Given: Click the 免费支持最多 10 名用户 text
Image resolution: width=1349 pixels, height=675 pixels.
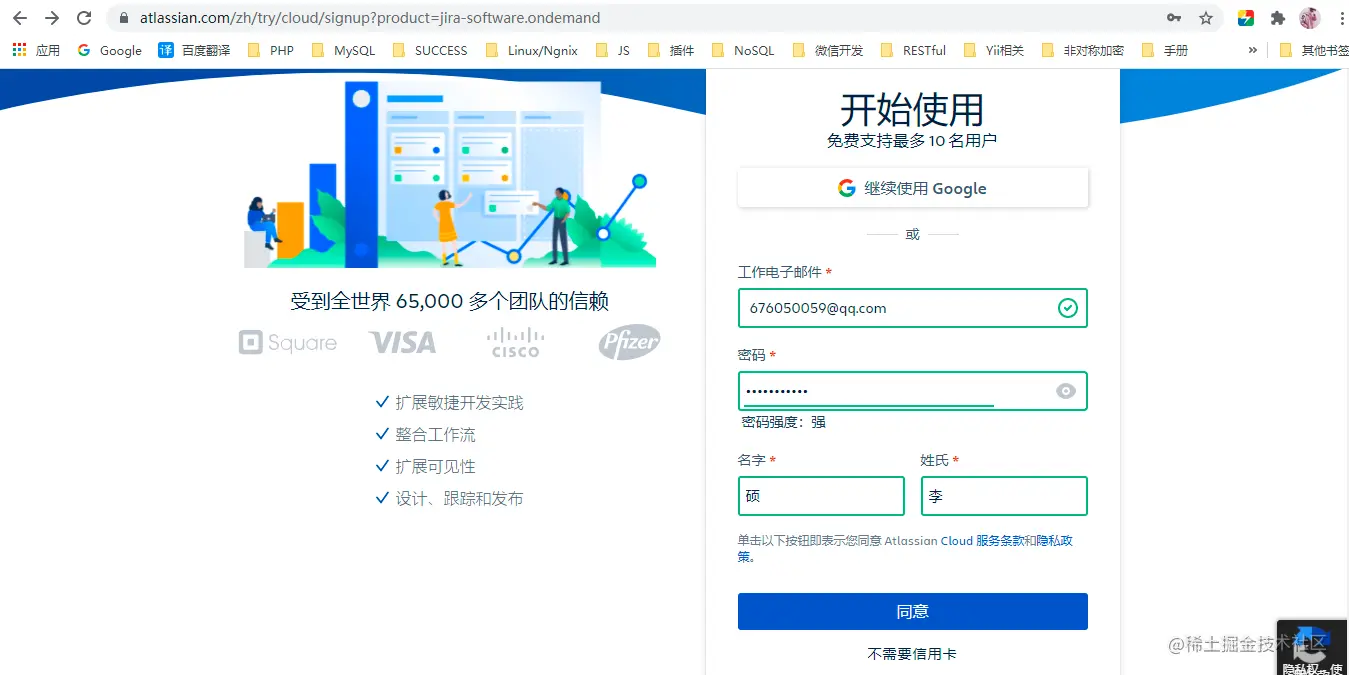Looking at the screenshot, I should 912,141.
